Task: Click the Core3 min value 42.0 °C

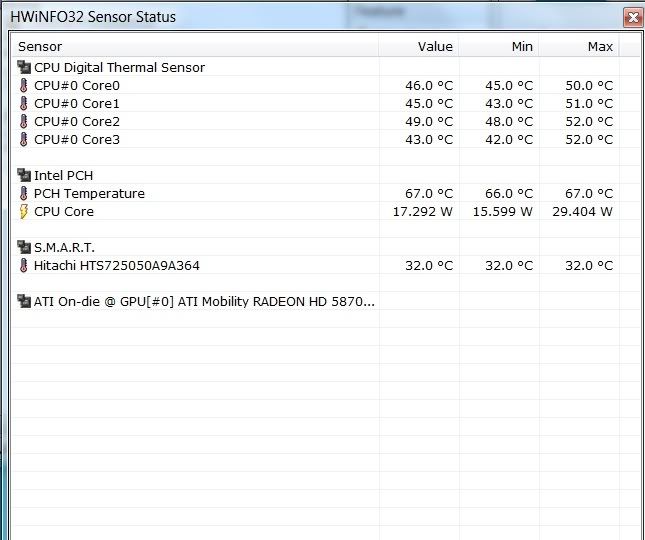Action: [x=509, y=140]
